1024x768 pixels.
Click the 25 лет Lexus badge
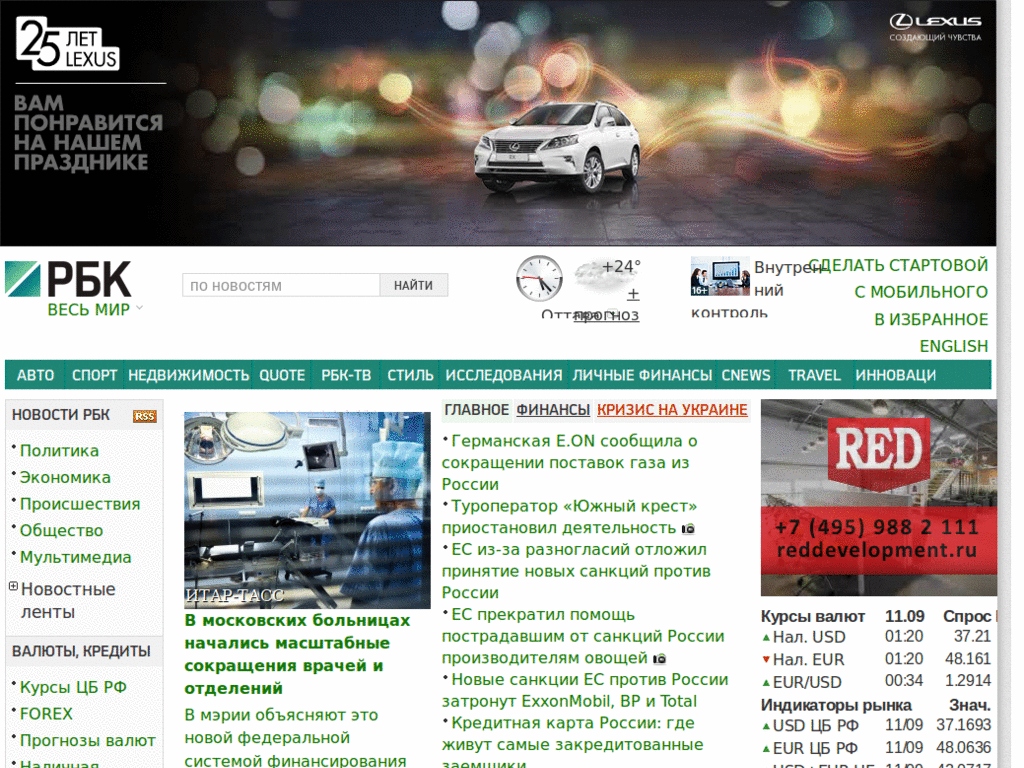coord(67,43)
